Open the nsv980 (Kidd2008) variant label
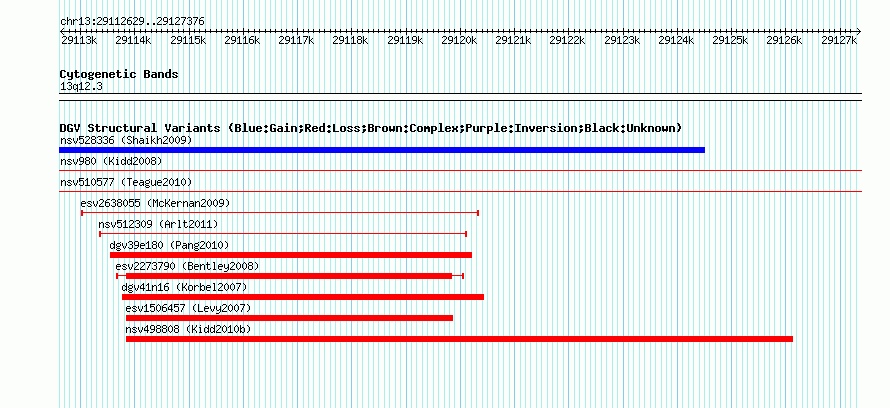Image resolution: width=890 pixels, height=408 pixels. click(x=111, y=161)
